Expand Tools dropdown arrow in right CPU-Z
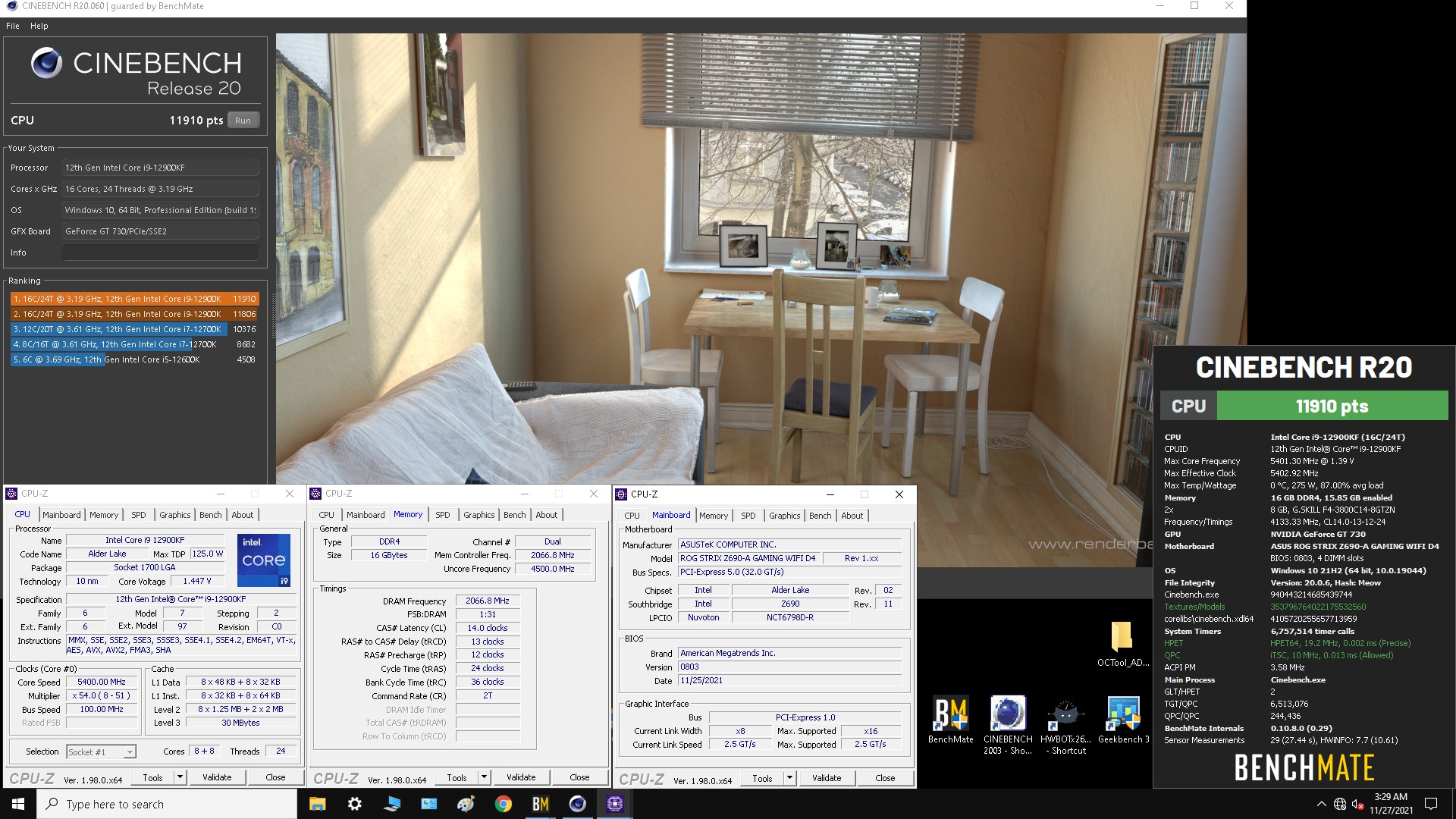 click(789, 778)
